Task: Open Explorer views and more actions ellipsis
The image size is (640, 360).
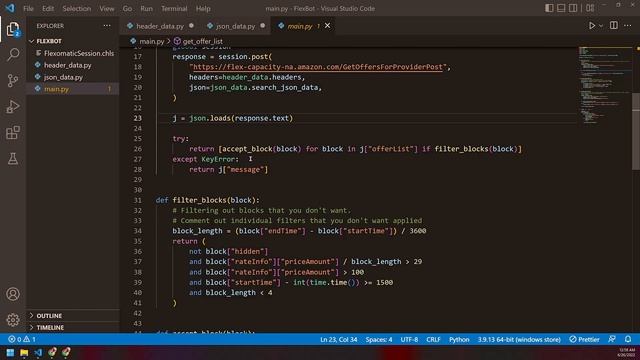Action: tap(107, 26)
